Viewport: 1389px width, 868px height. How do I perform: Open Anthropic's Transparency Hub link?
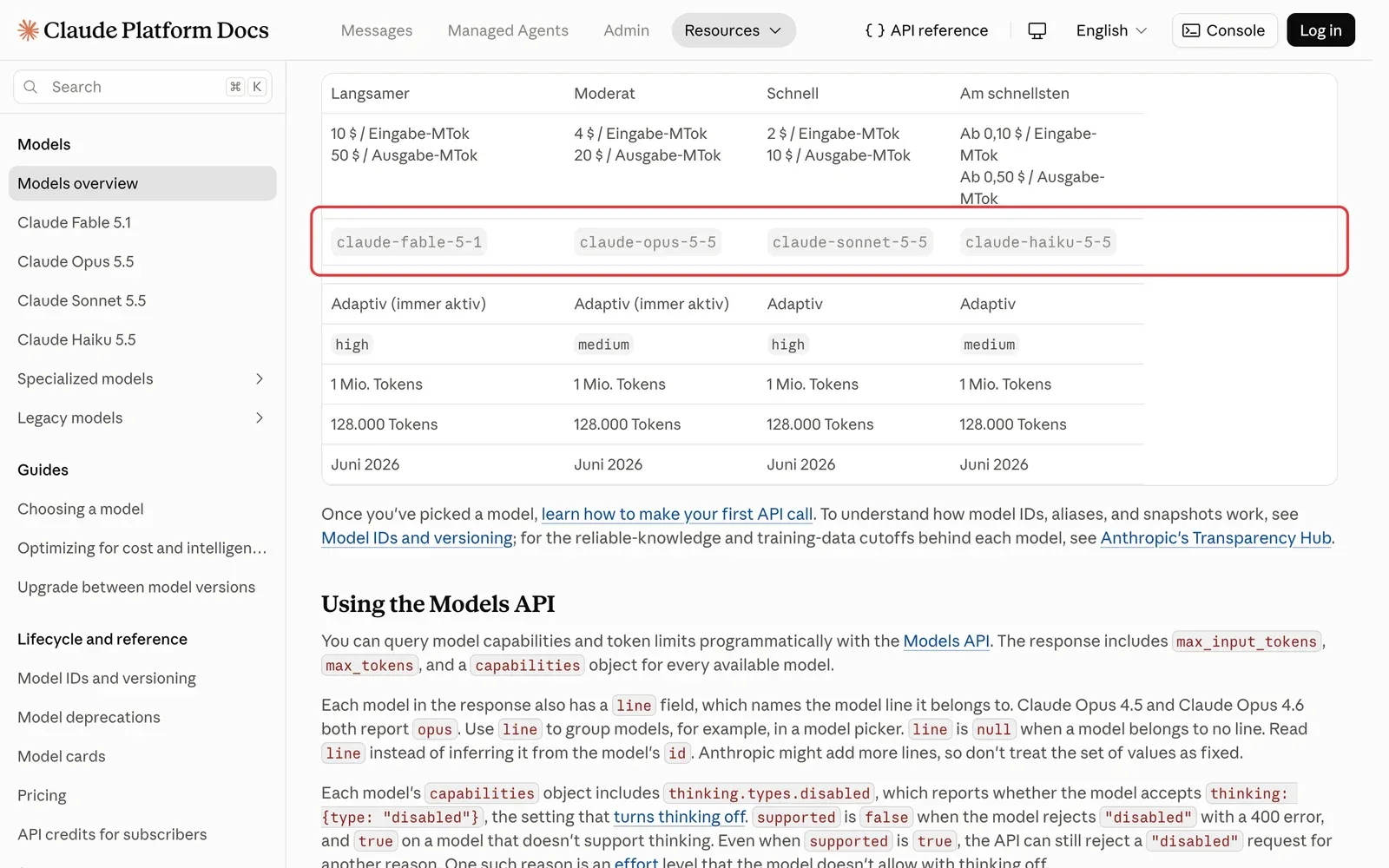pyautogui.click(x=1215, y=537)
